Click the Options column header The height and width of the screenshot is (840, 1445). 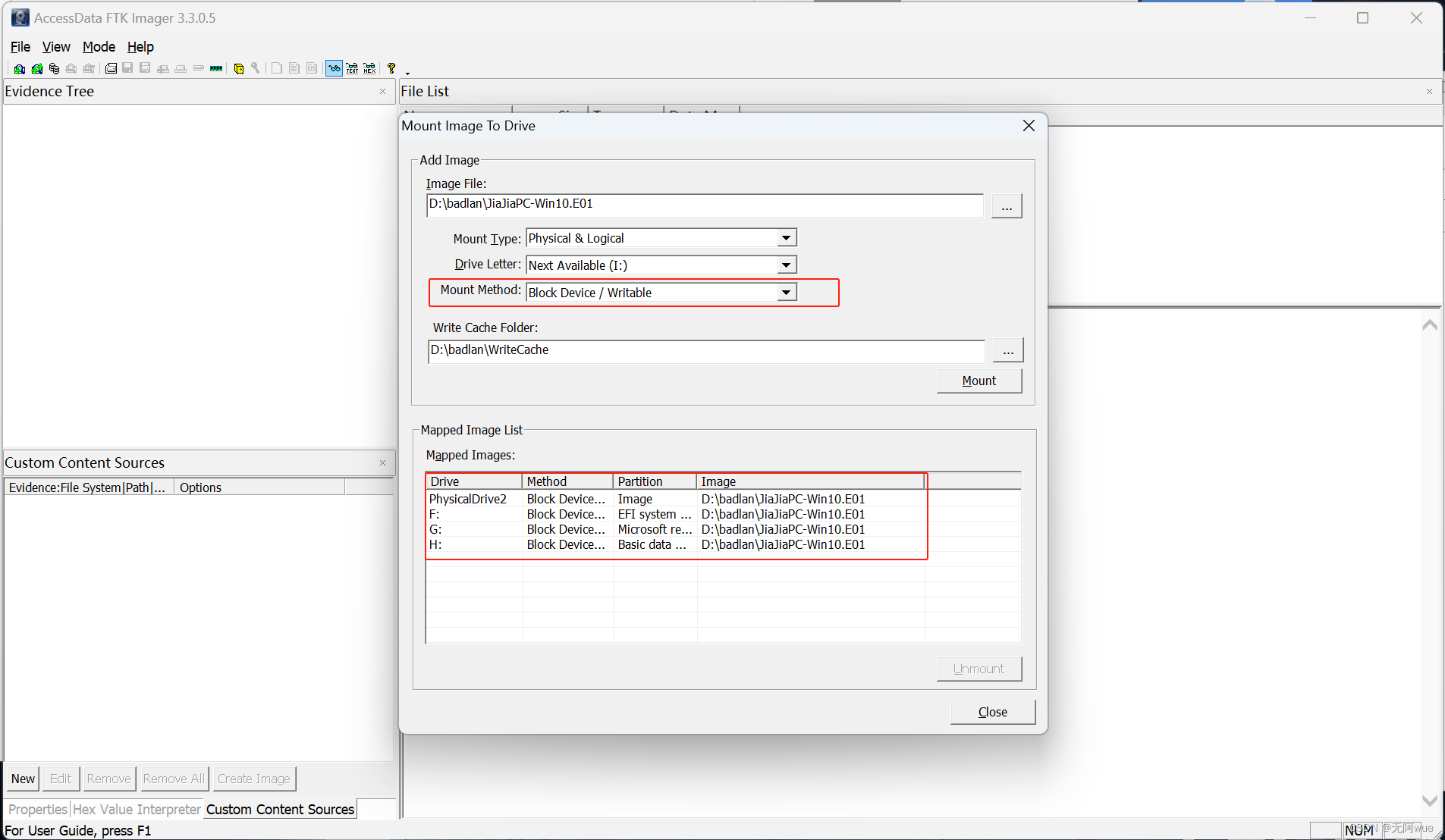259,487
